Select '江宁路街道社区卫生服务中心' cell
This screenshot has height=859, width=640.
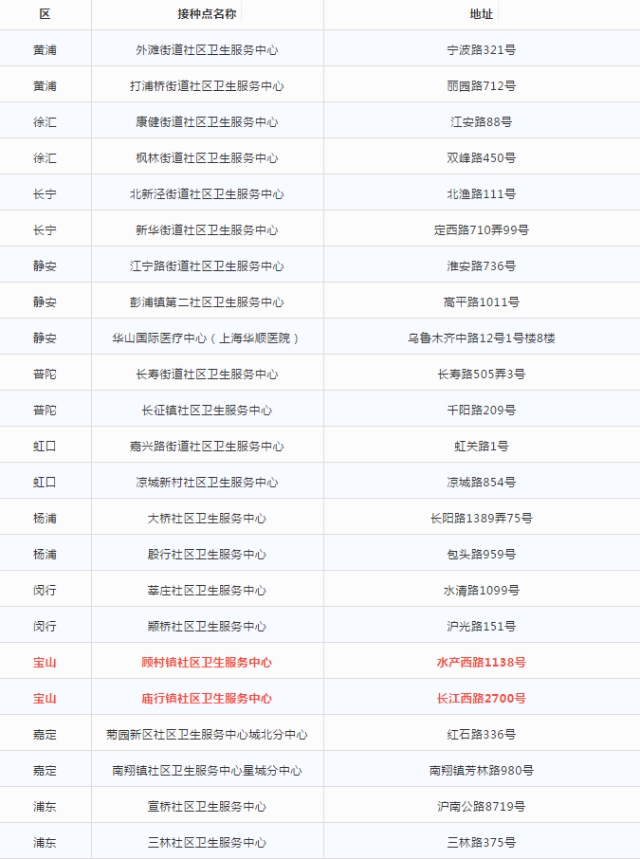tap(207, 266)
